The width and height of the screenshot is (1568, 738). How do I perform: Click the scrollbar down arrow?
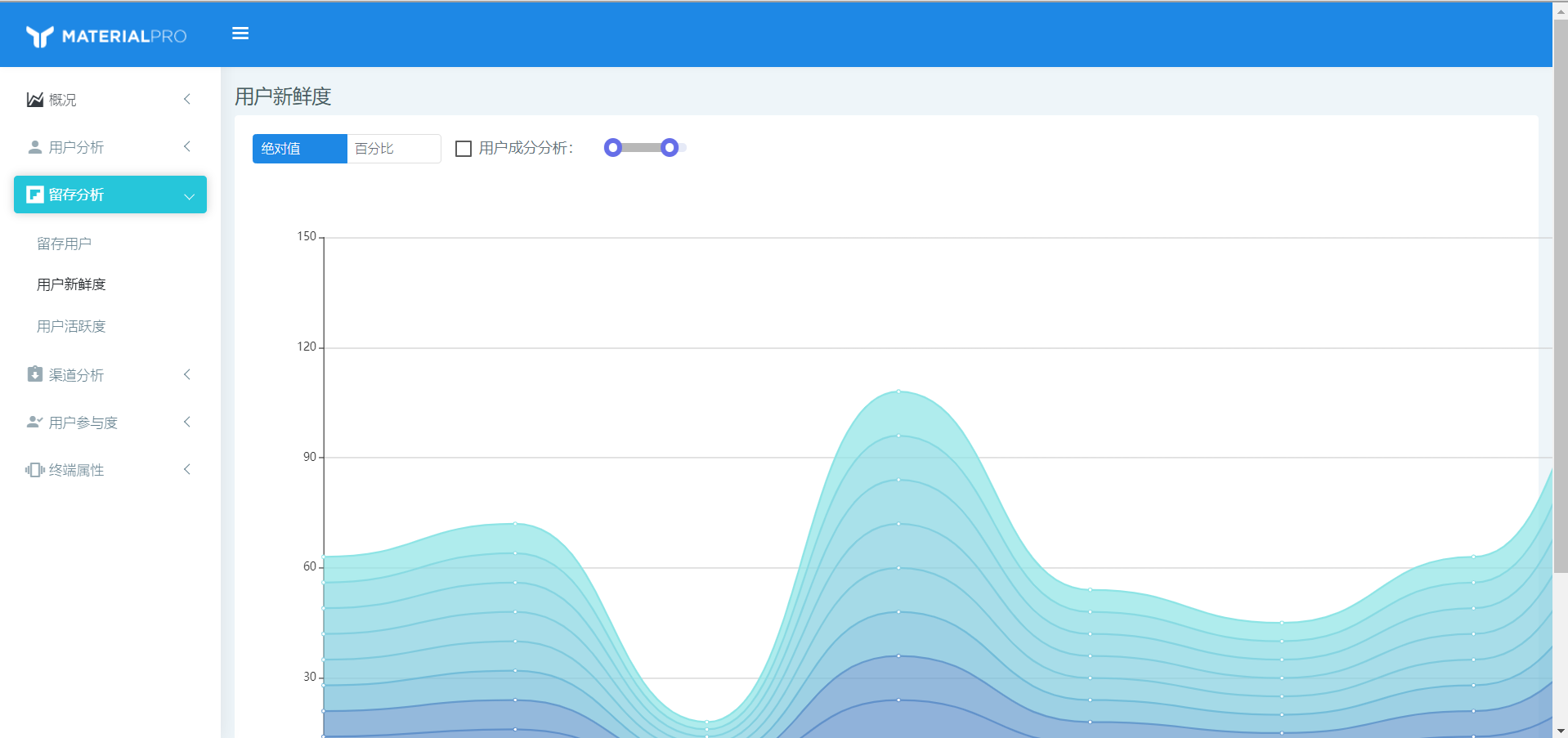click(x=1561, y=731)
